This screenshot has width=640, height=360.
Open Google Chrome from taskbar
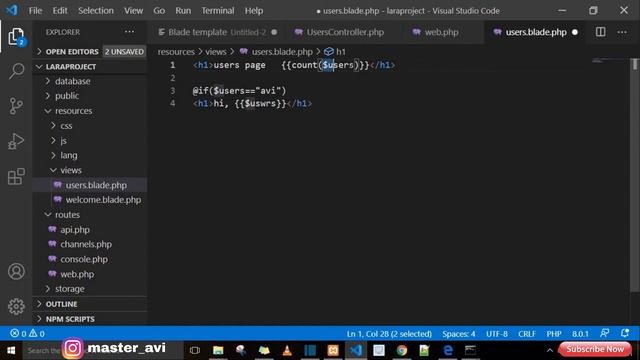(x=402, y=350)
